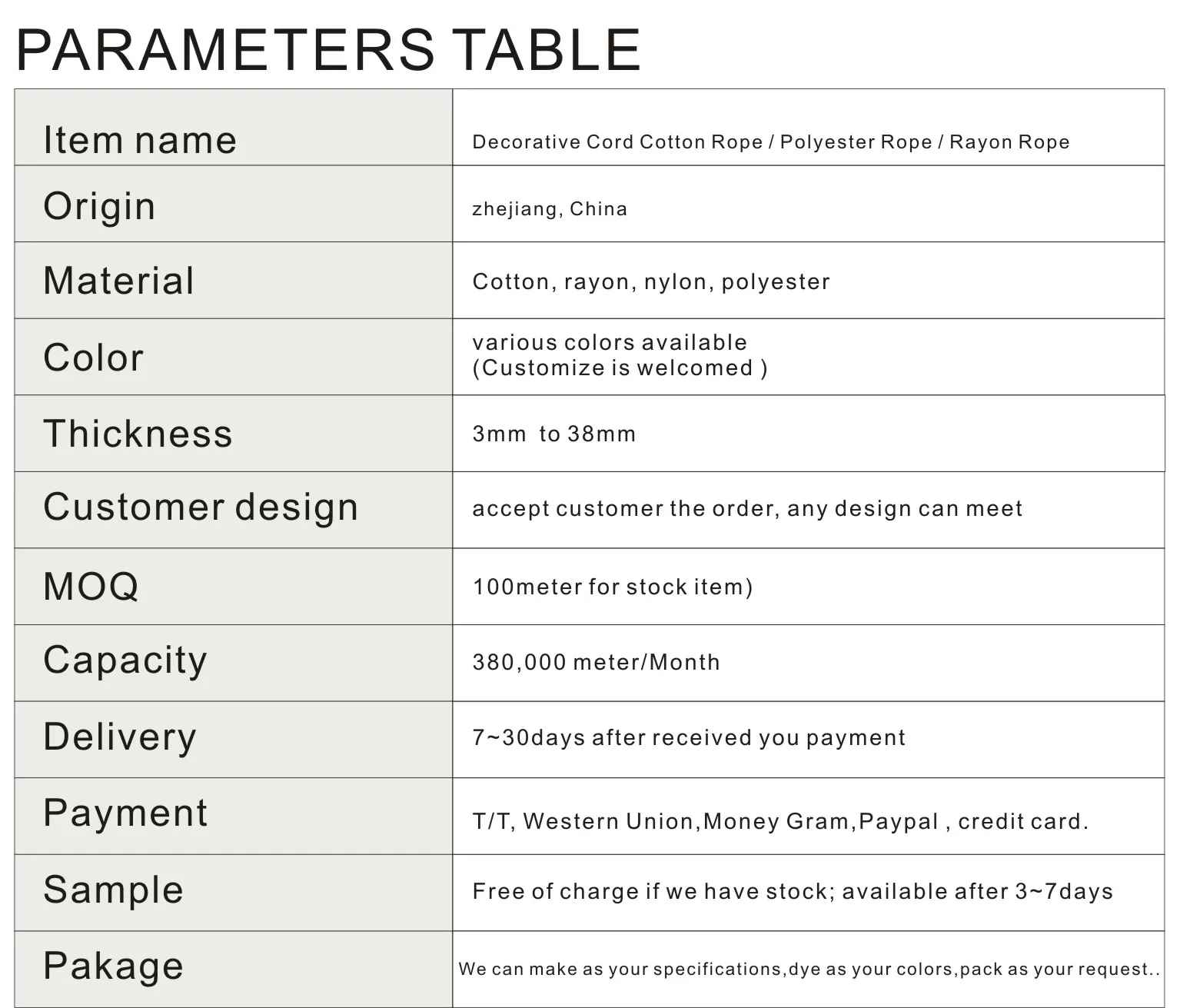Screen dimensions: 1180x1008
Task: Click the 3mm to 38mm value
Action: pyautogui.click(x=553, y=434)
